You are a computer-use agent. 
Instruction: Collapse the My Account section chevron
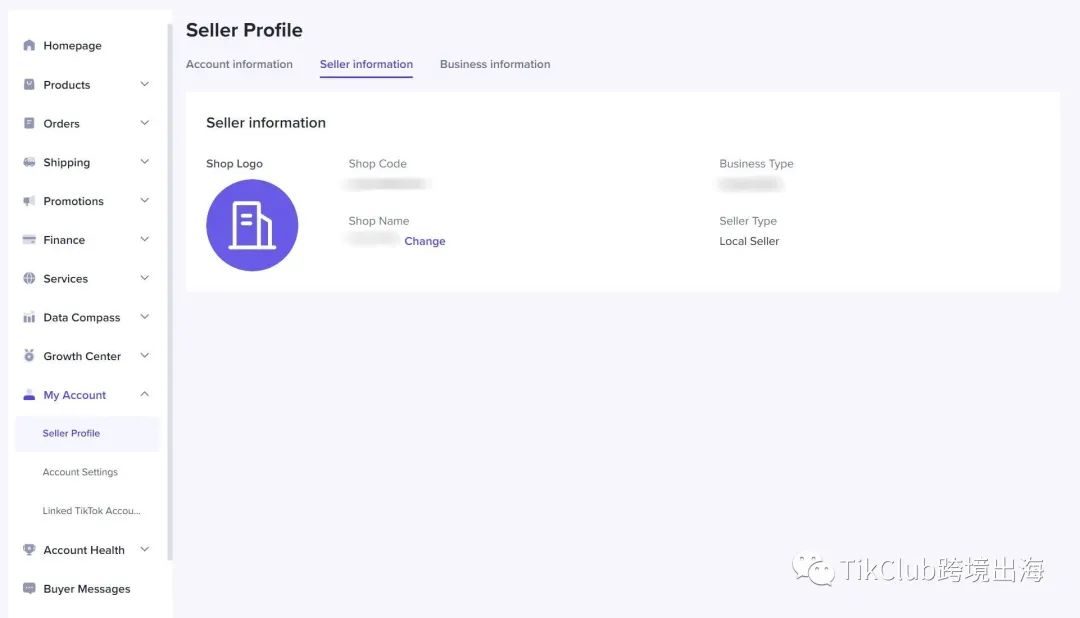point(144,395)
